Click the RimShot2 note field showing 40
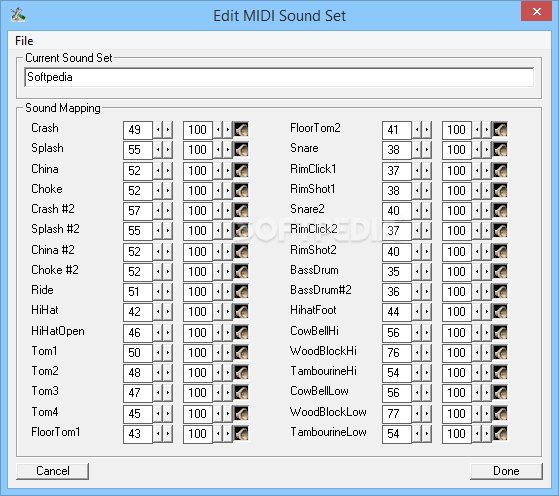 [397, 252]
